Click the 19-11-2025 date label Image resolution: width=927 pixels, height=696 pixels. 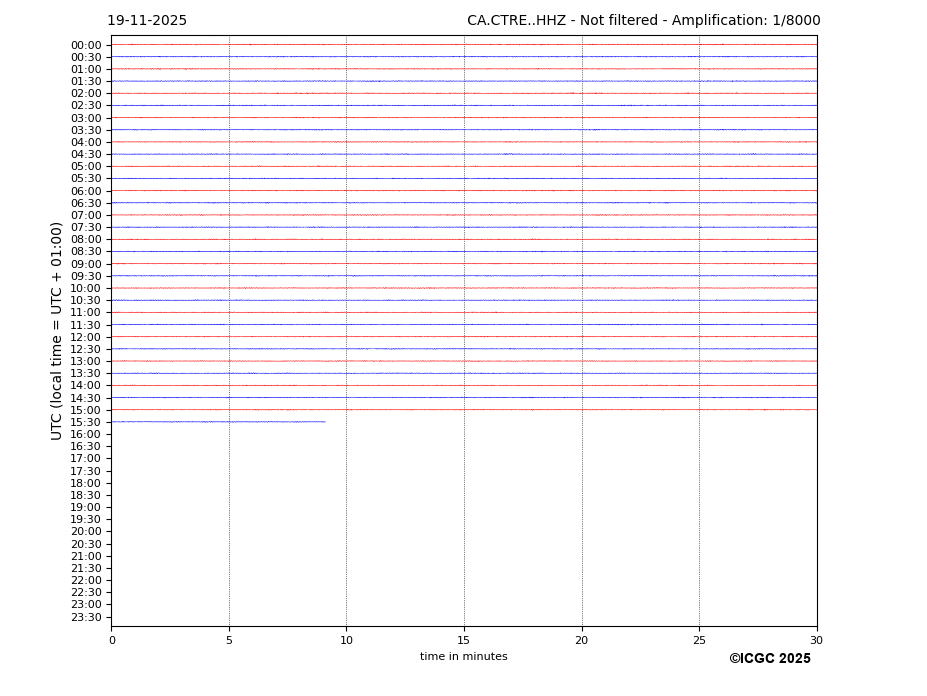click(x=147, y=21)
